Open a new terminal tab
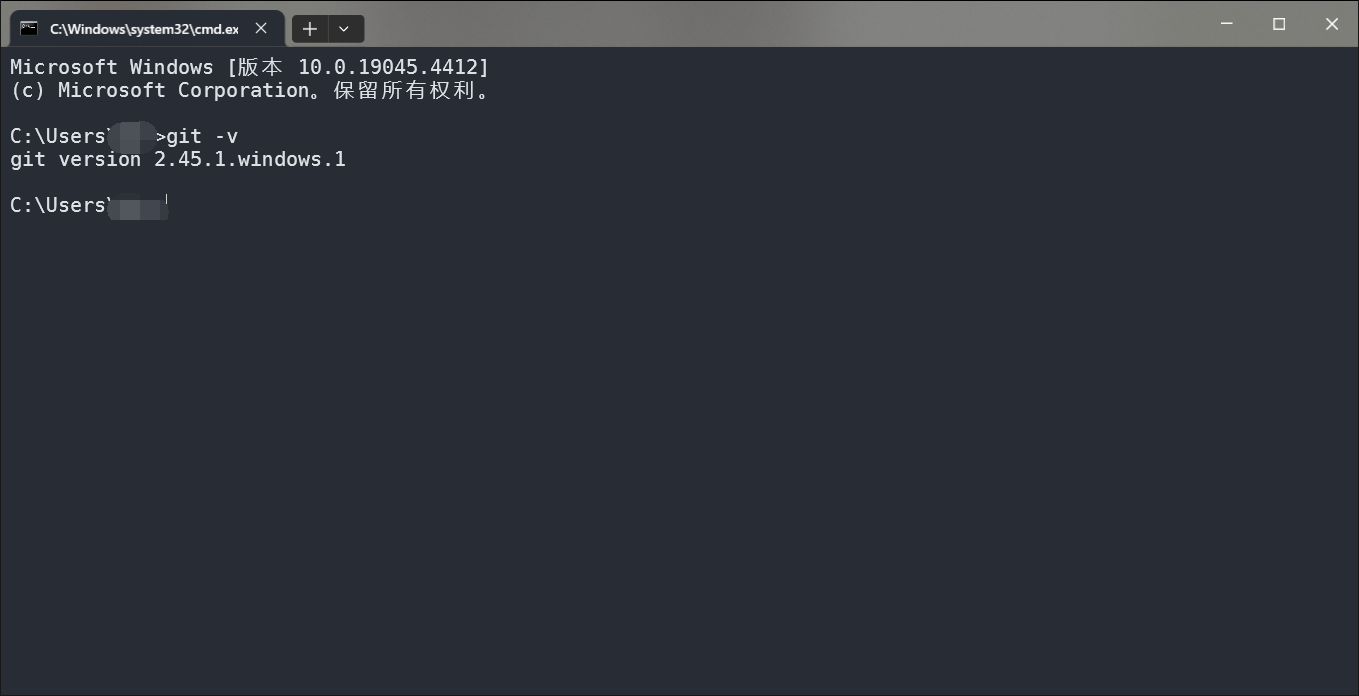 (309, 29)
